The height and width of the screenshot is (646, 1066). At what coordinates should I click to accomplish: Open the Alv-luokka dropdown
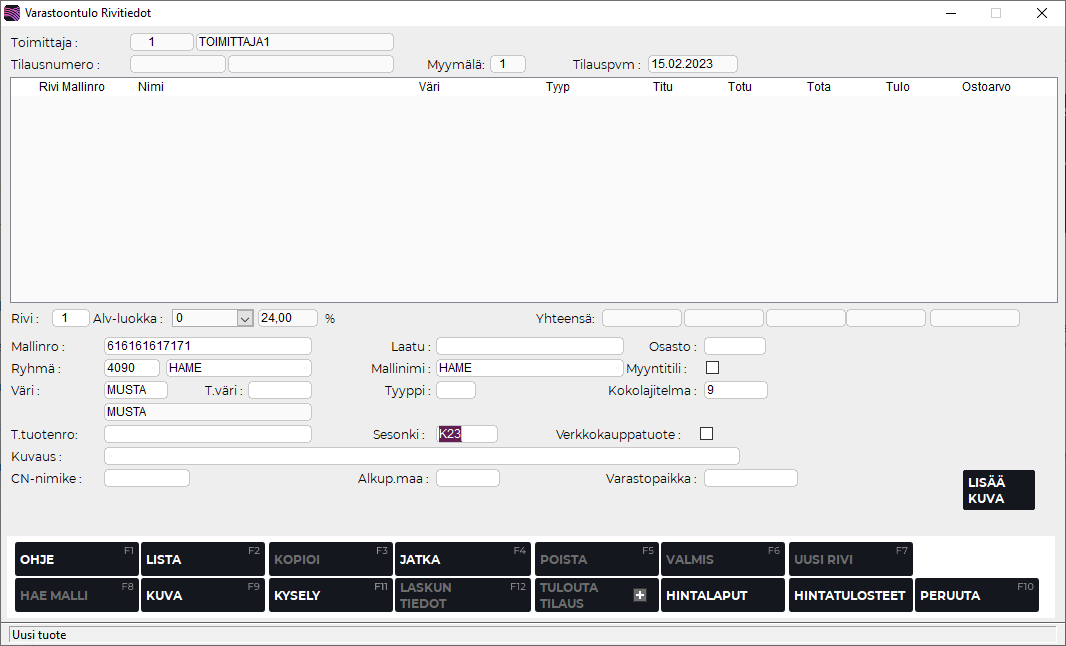[244, 318]
